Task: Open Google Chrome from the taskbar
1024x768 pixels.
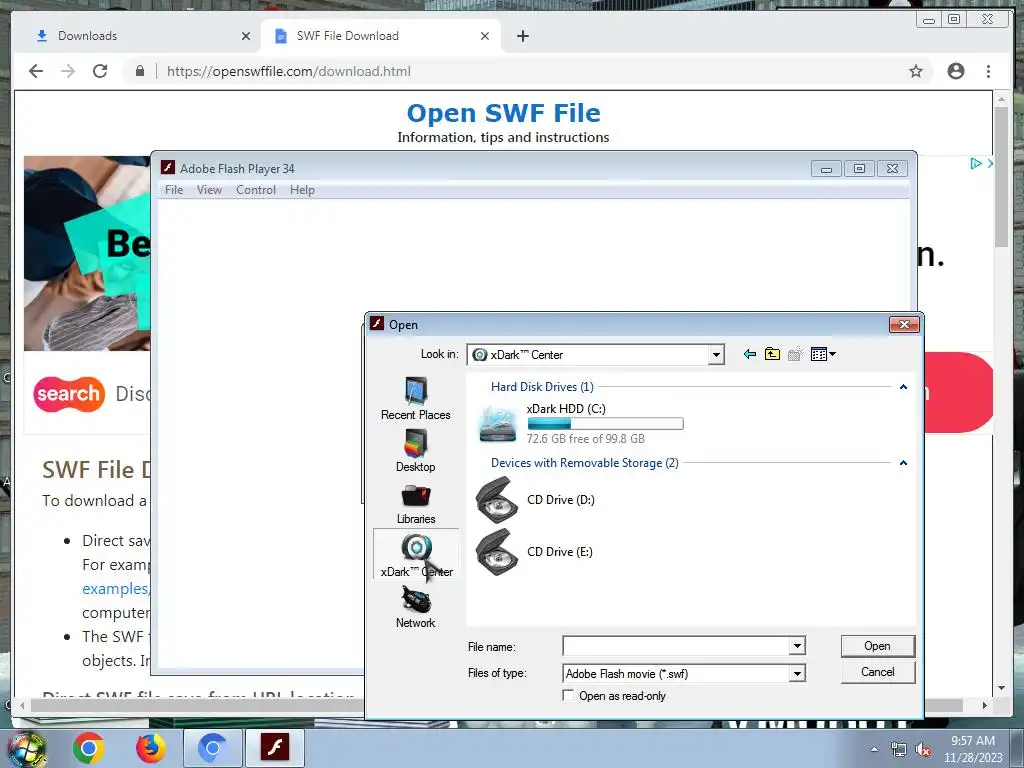Action: tap(89, 748)
